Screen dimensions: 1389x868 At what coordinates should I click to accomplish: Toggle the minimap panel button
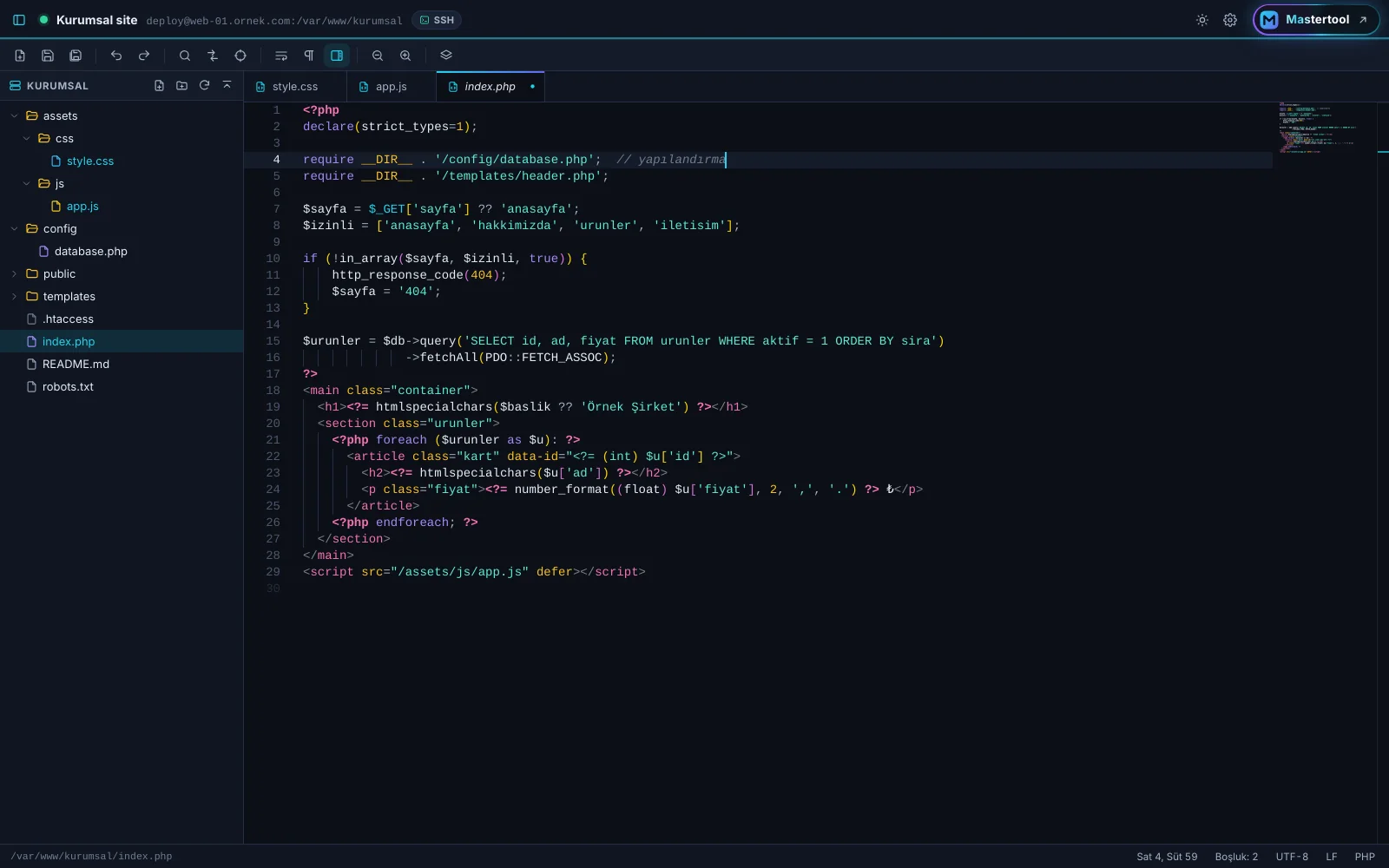click(x=337, y=56)
